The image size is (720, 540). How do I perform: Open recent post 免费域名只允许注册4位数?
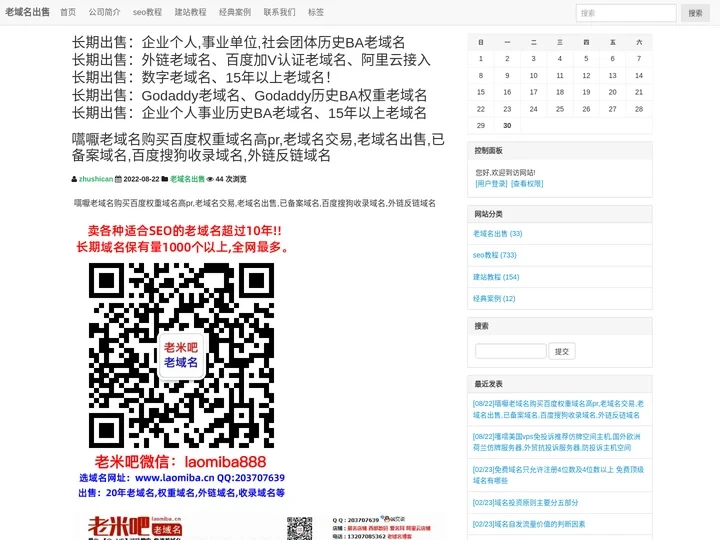pos(558,475)
